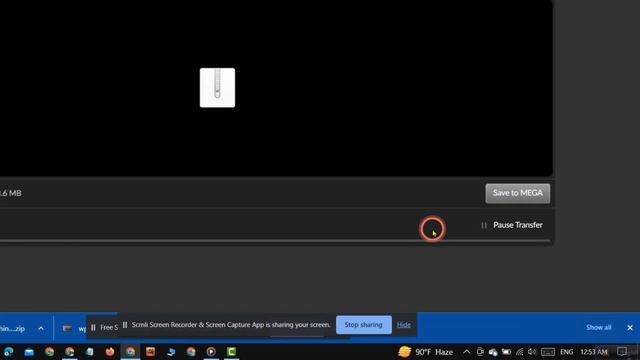Open the Mail app from taskbar

[29, 351]
